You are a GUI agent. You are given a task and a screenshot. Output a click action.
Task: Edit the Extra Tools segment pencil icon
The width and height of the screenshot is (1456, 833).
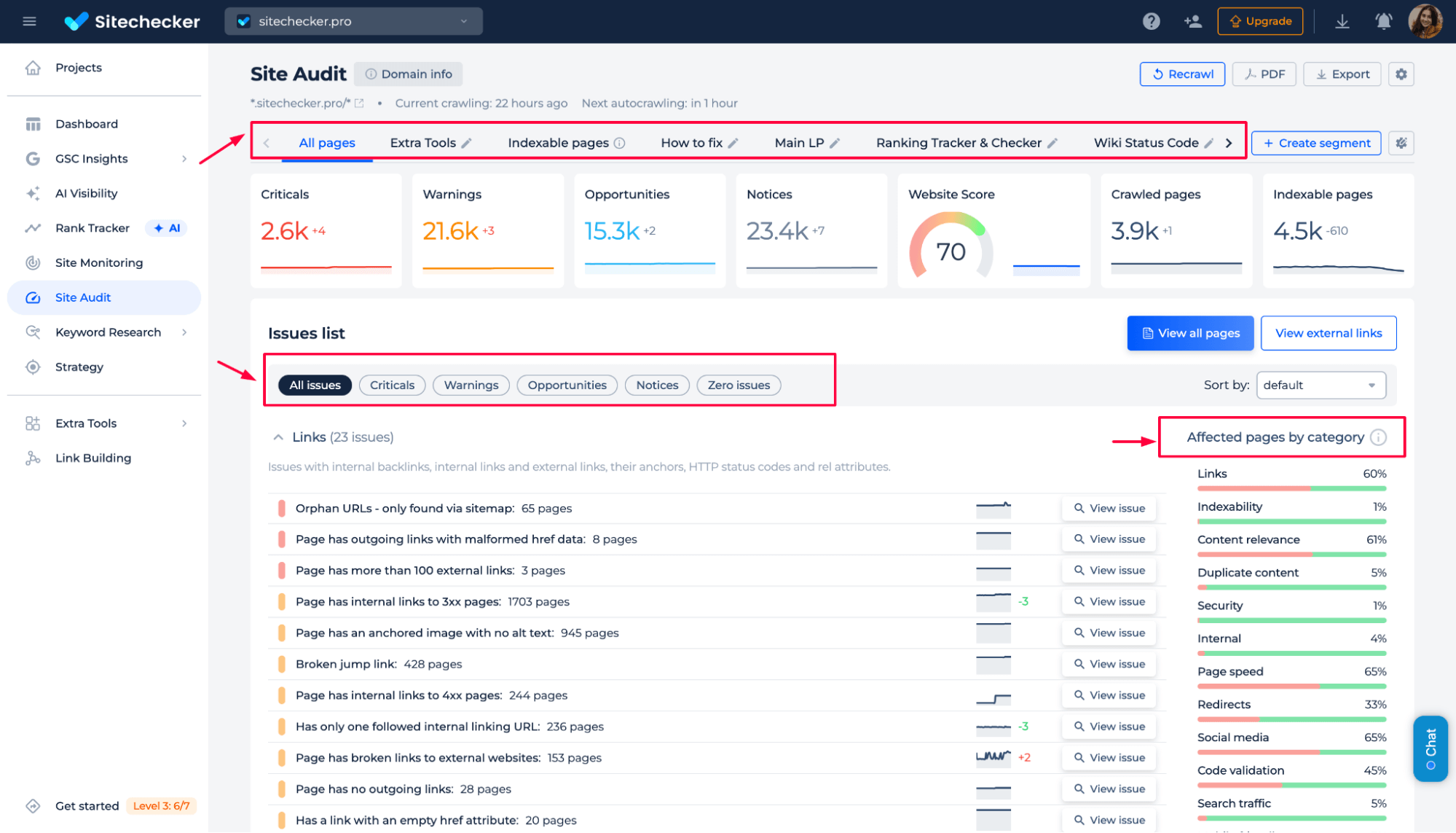466,143
